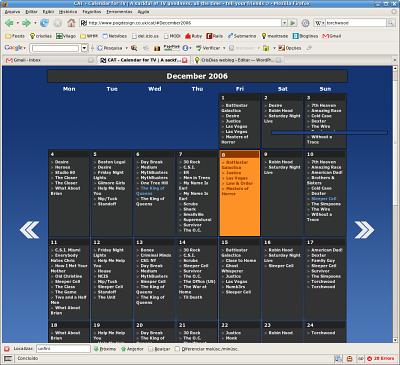Image resolution: width=400 pixels, height=365 pixels.
Task: Open back button history dropdown arrow
Action: point(17,23)
